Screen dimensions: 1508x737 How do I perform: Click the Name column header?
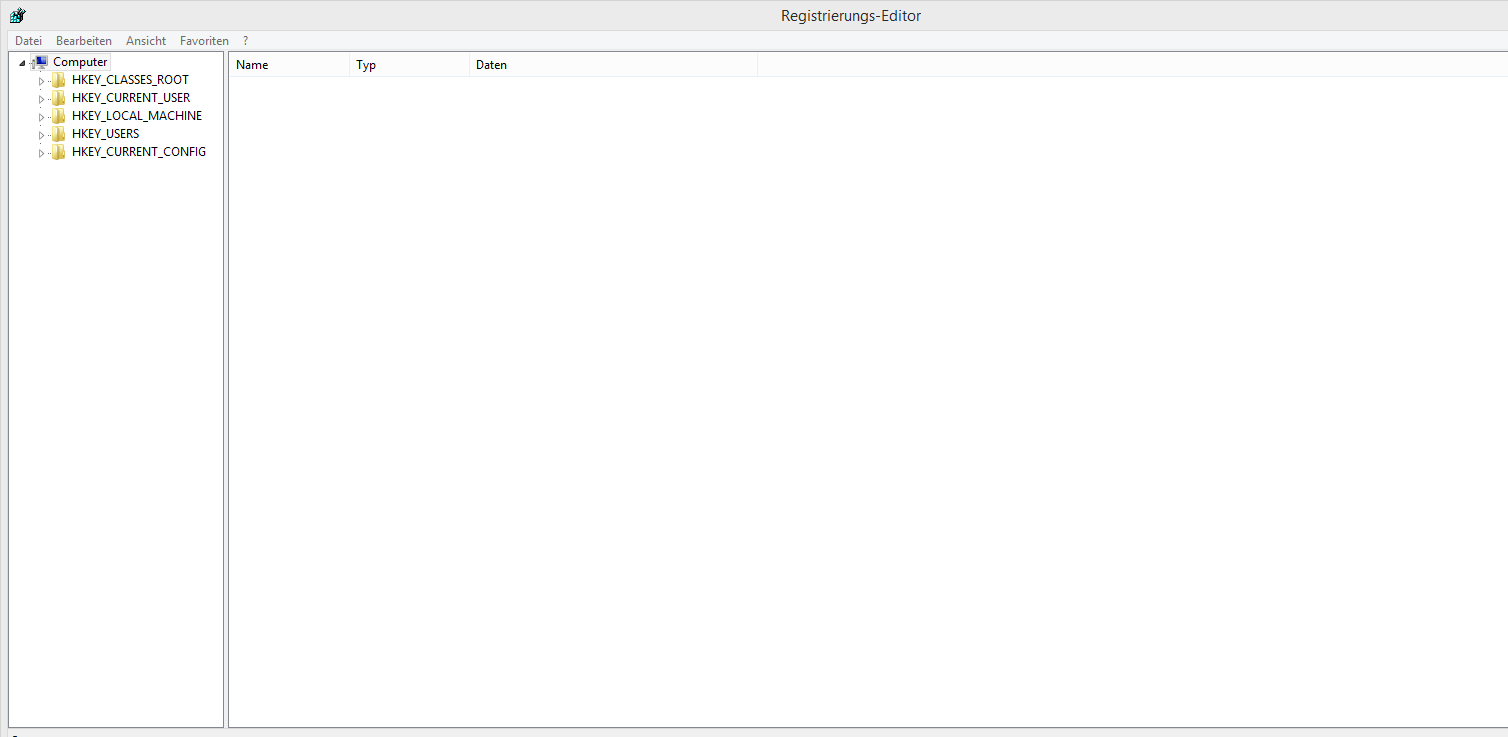(x=290, y=65)
